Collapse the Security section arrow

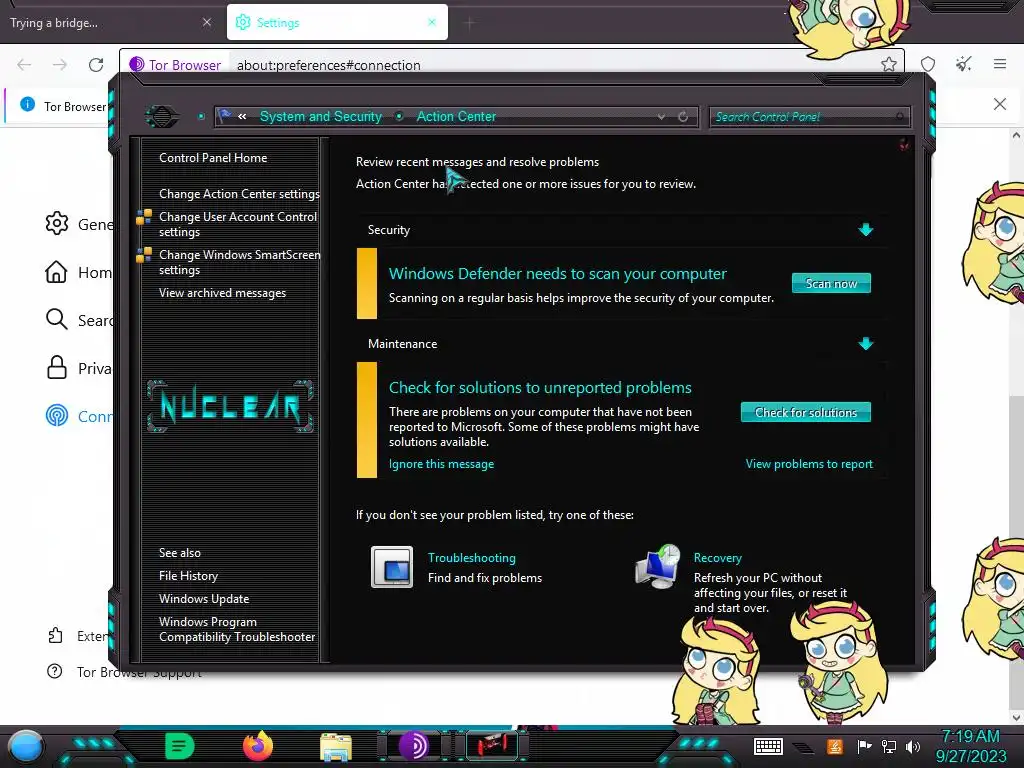coord(866,229)
